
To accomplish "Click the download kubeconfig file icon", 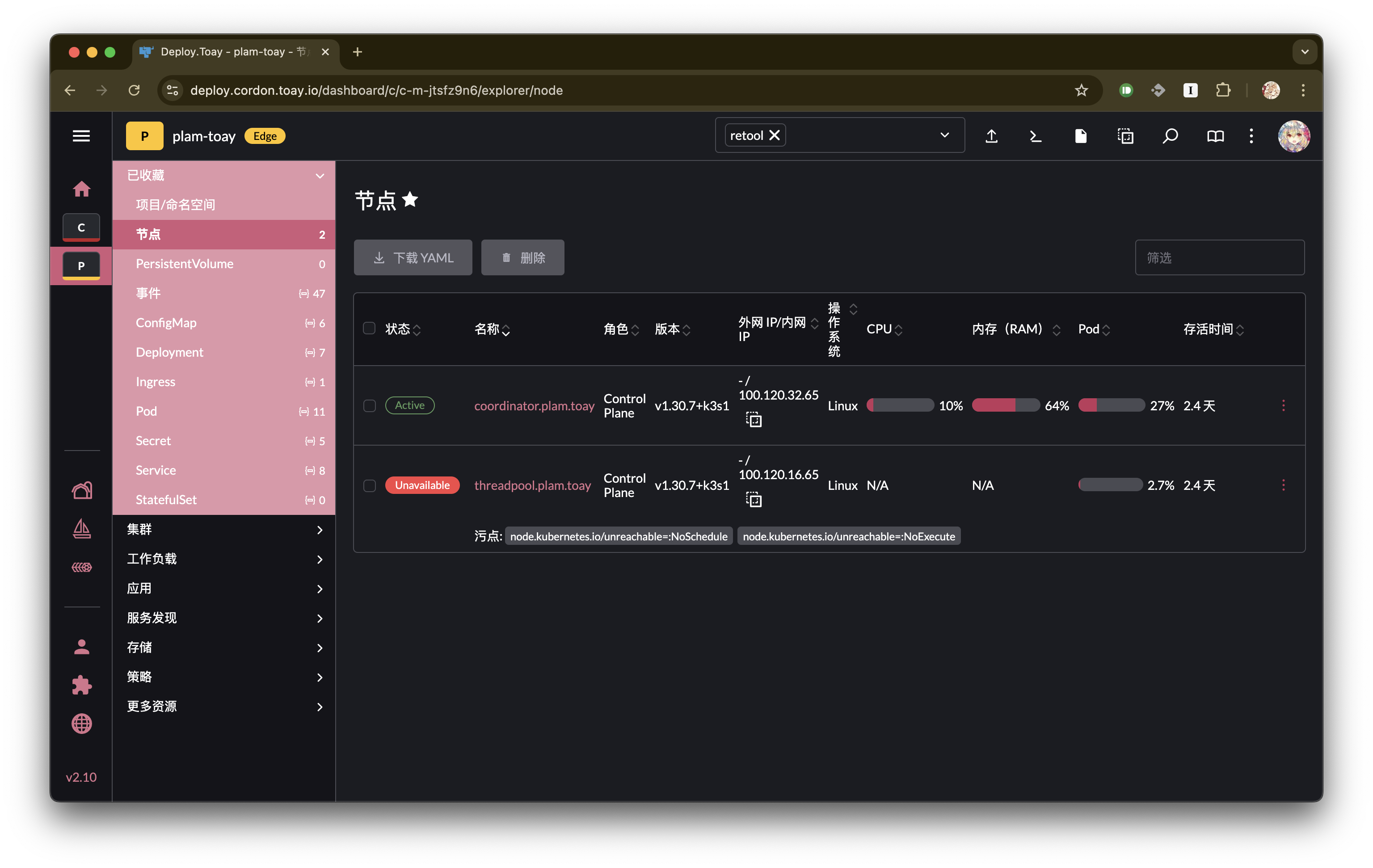I will [1081, 136].
